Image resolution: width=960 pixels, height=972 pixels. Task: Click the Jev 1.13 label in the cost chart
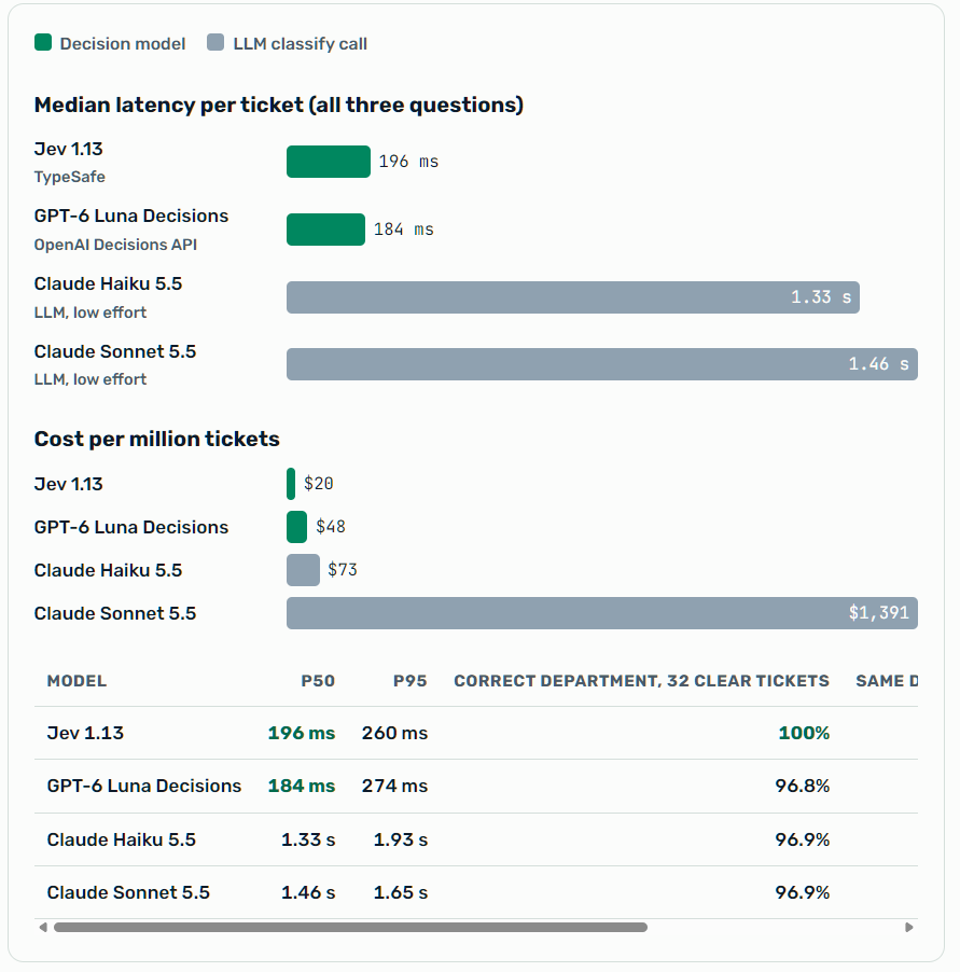click(68, 484)
